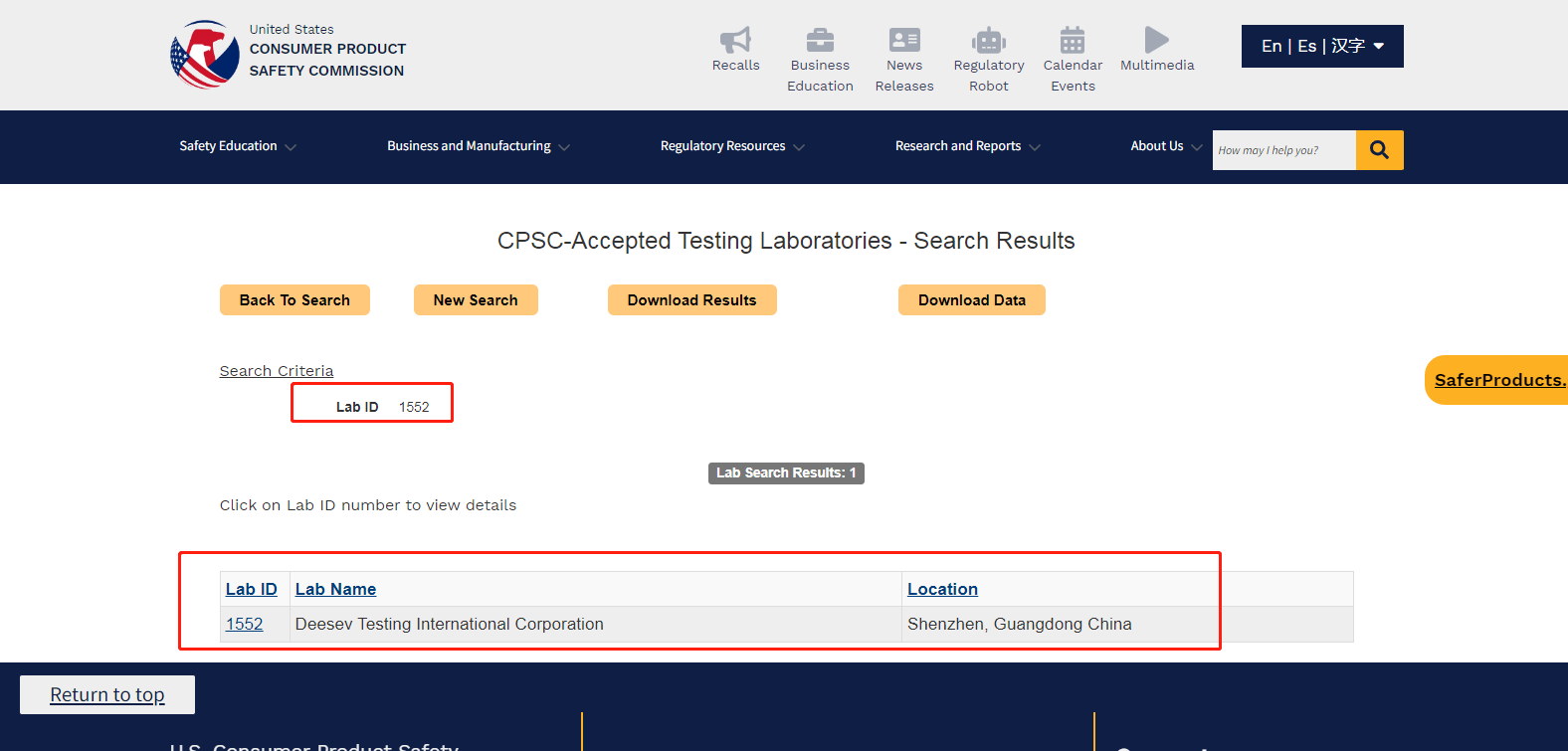
Task: Start a New Search
Action: click(x=476, y=300)
